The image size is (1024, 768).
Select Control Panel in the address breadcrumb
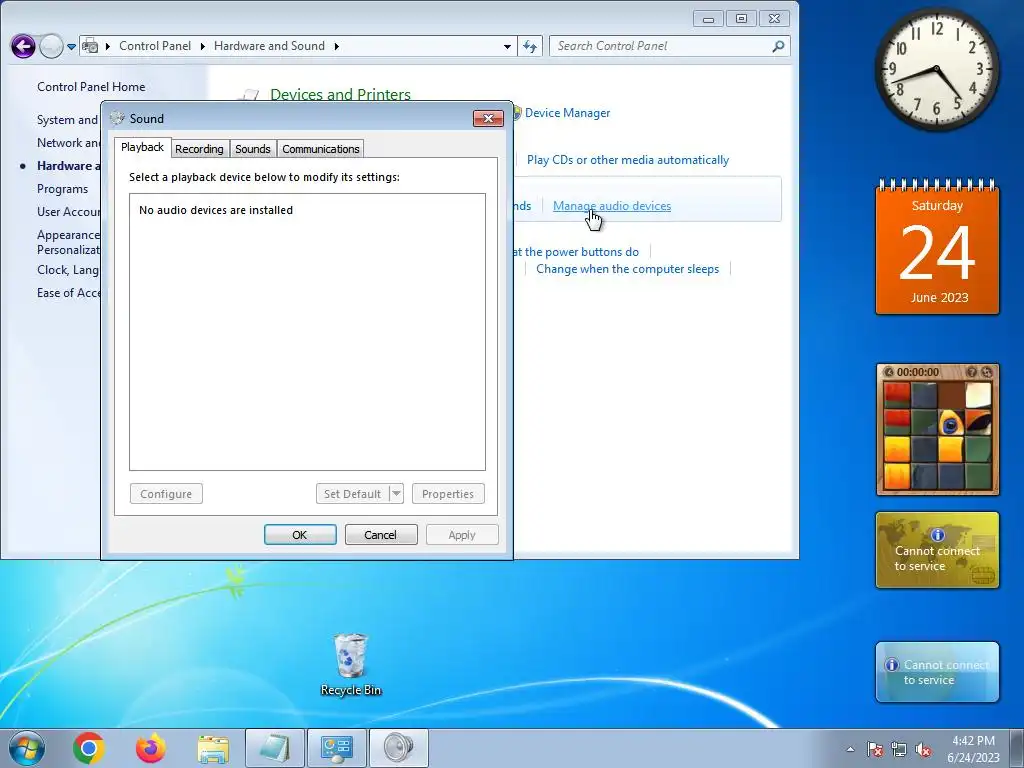(x=155, y=46)
